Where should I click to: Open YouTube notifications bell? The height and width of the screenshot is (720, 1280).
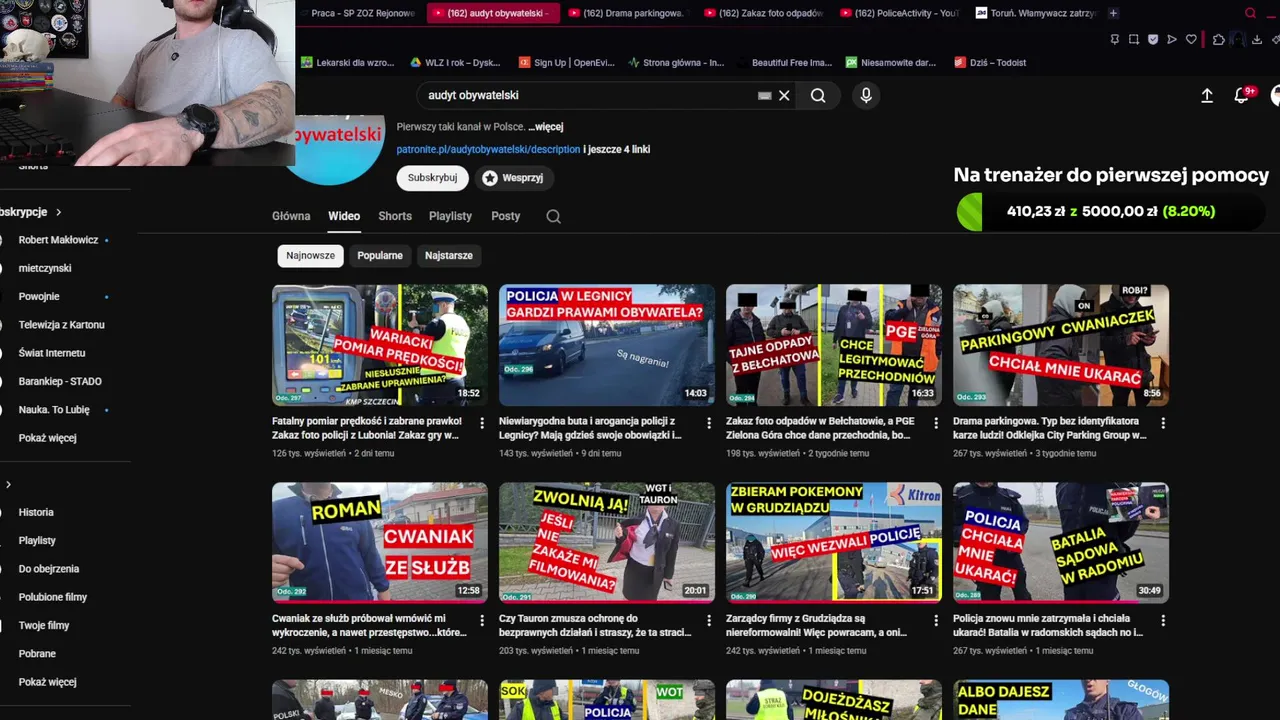tap(1242, 95)
